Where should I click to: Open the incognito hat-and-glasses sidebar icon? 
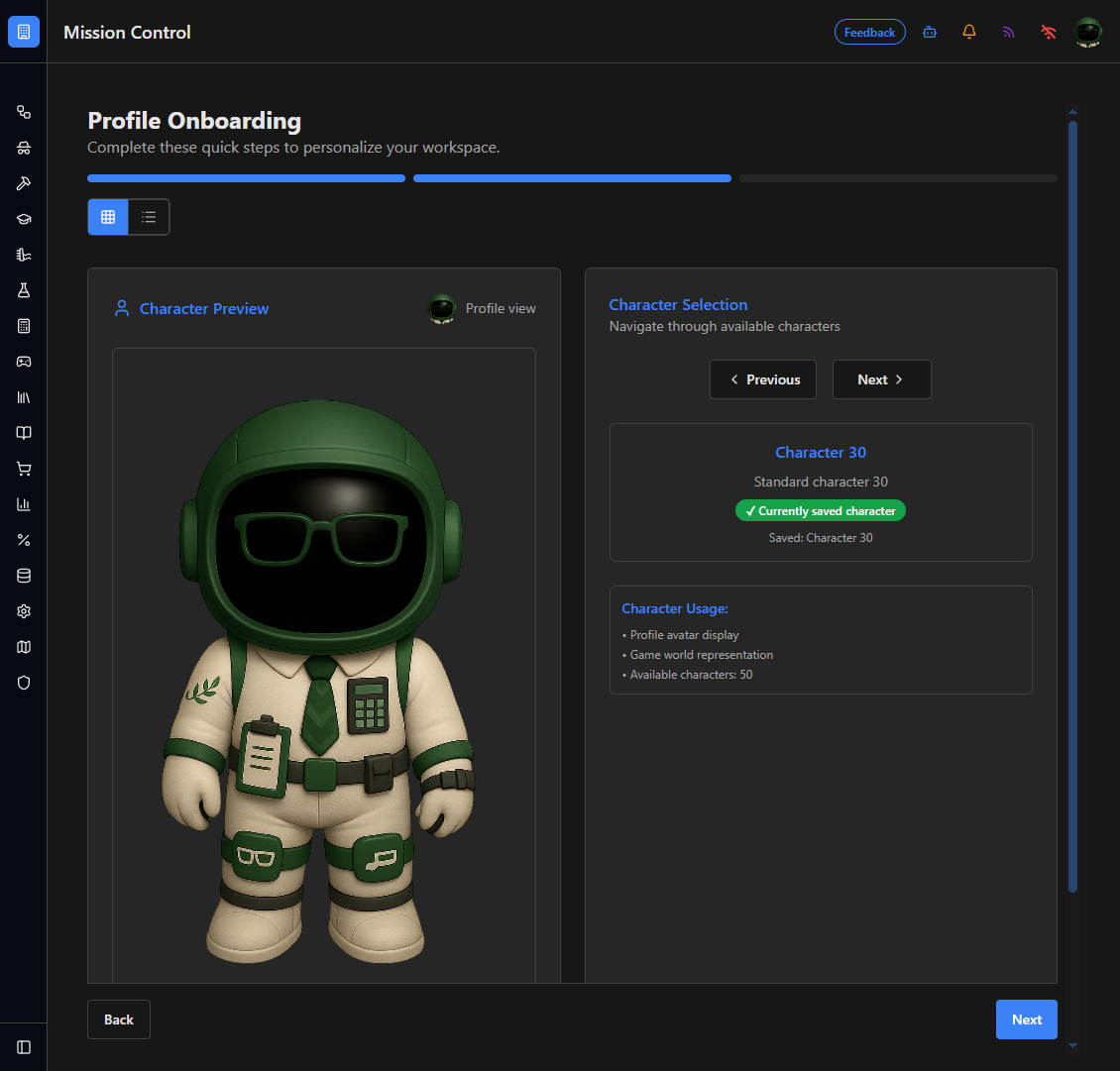(24, 148)
